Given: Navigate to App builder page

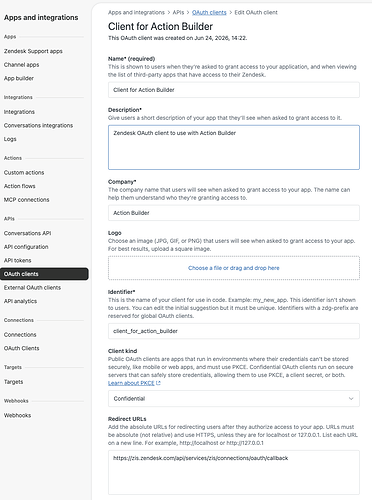Looking at the screenshot, I should coord(19,78).
